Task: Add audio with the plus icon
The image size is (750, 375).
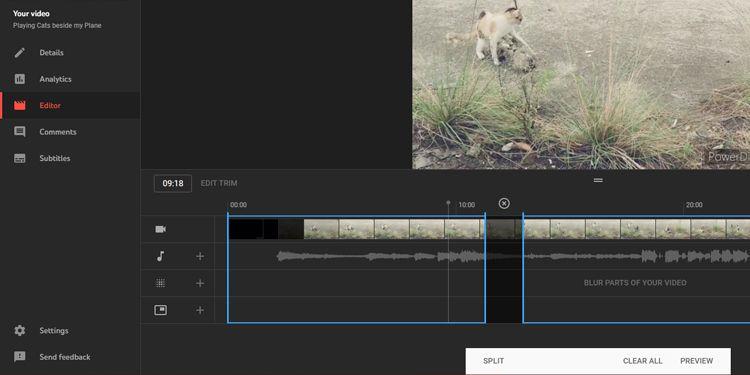Action: pyautogui.click(x=200, y=256)
